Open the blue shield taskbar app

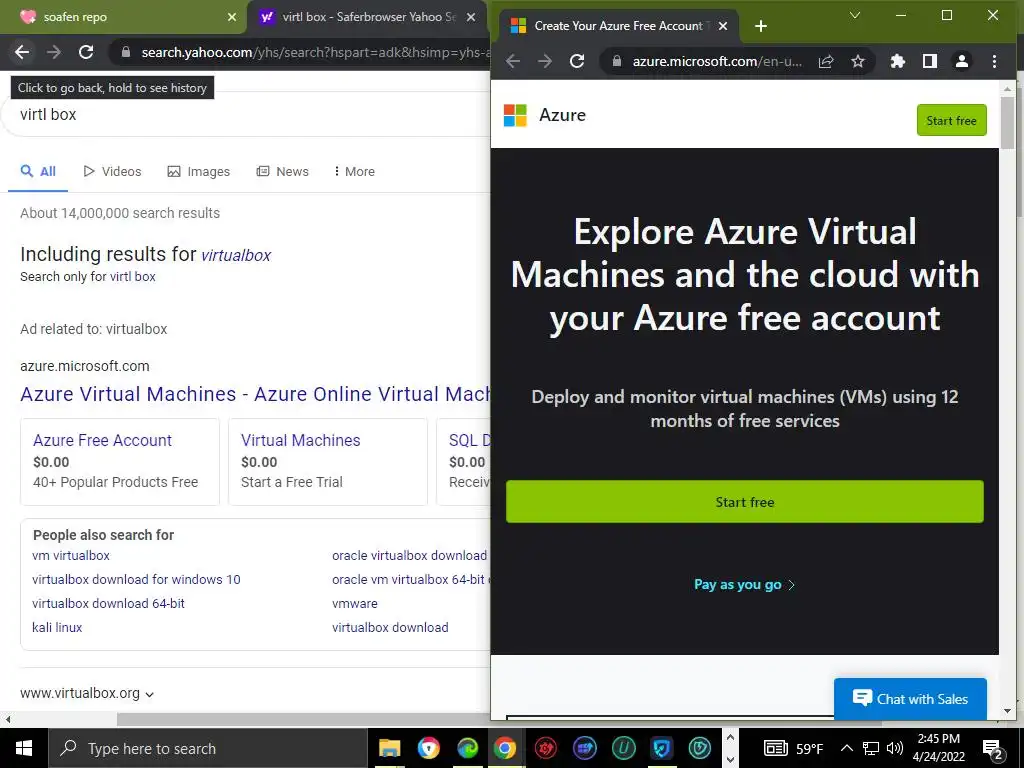point(662,748)
